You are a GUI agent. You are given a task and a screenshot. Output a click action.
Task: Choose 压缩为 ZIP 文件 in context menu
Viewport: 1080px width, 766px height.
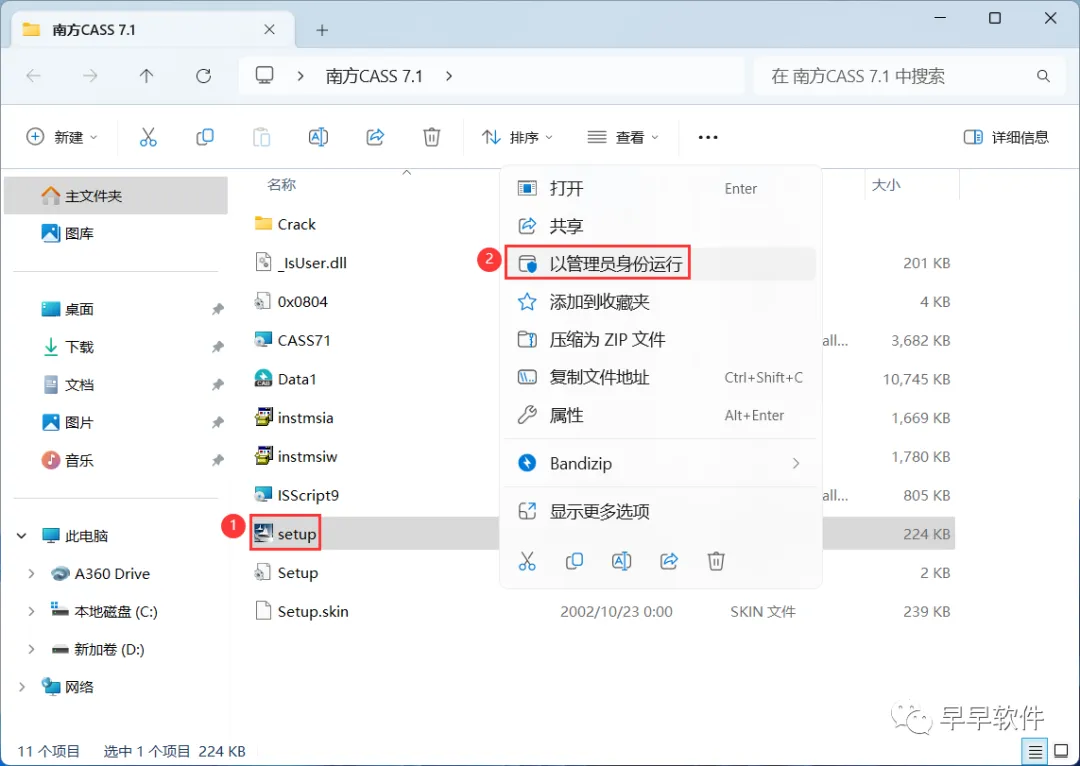tap(661, 340)
